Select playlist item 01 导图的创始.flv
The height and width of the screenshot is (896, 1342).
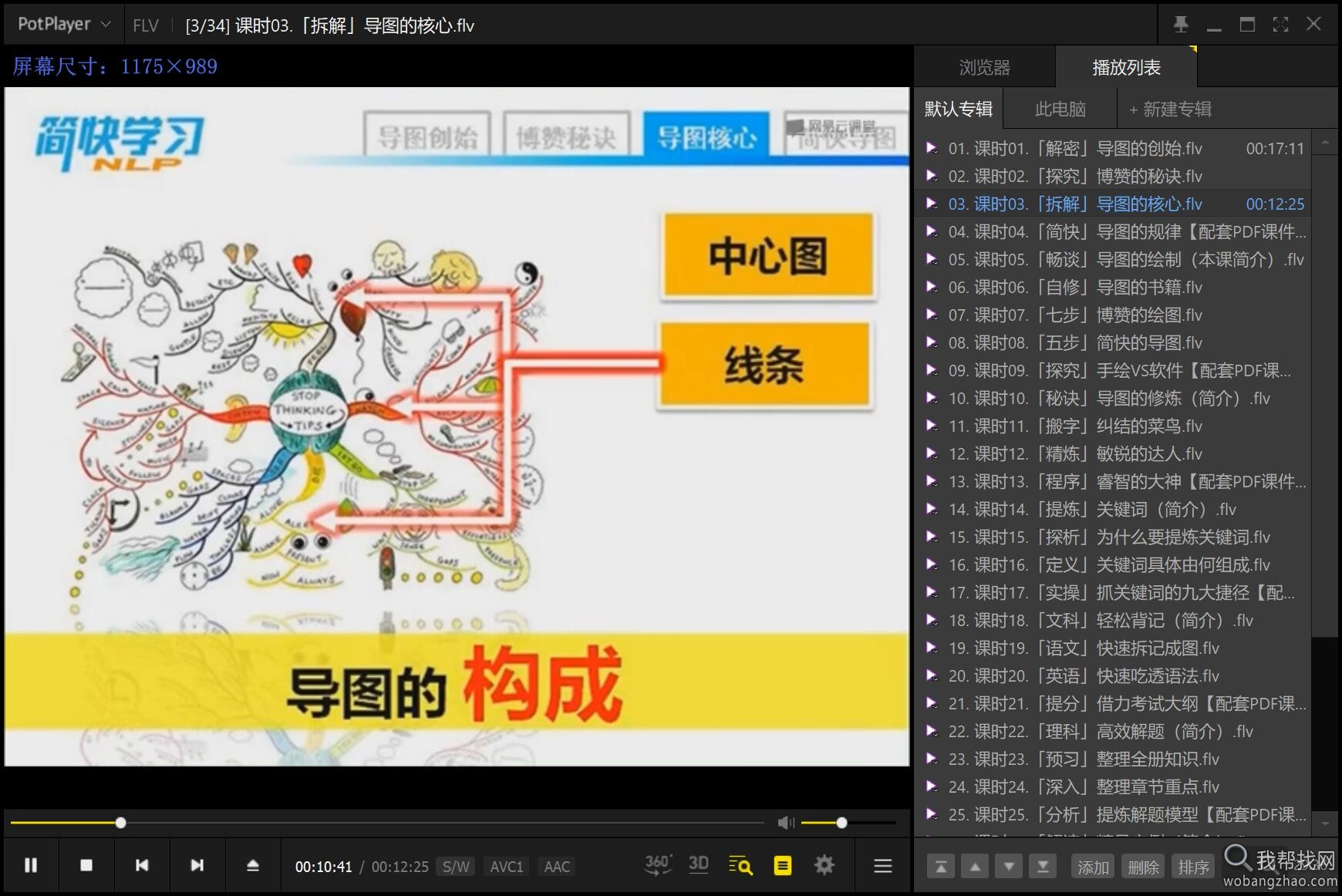click(1114, 148)
